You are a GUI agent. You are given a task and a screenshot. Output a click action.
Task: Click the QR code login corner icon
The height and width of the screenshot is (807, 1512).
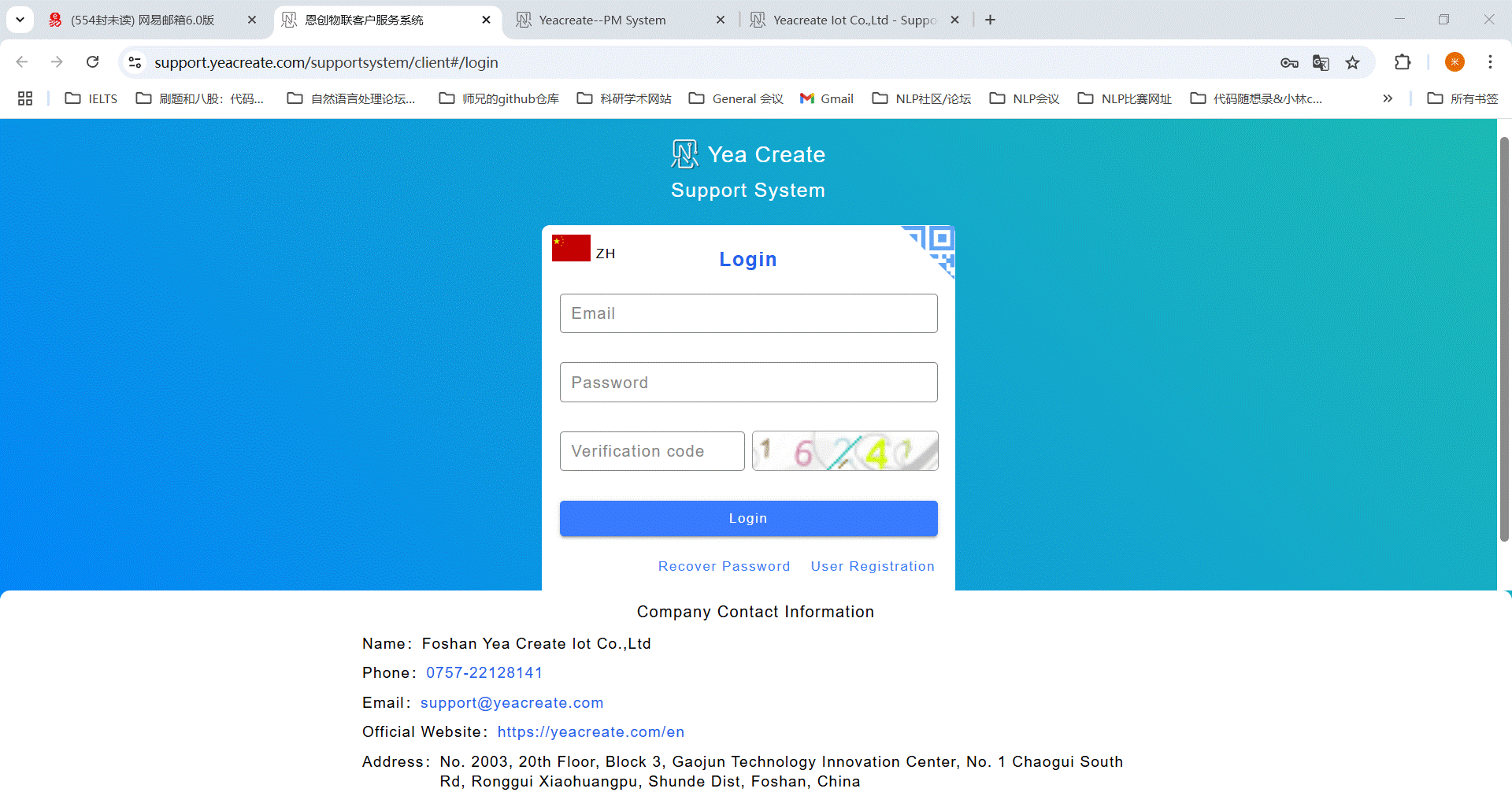(934, 246)
